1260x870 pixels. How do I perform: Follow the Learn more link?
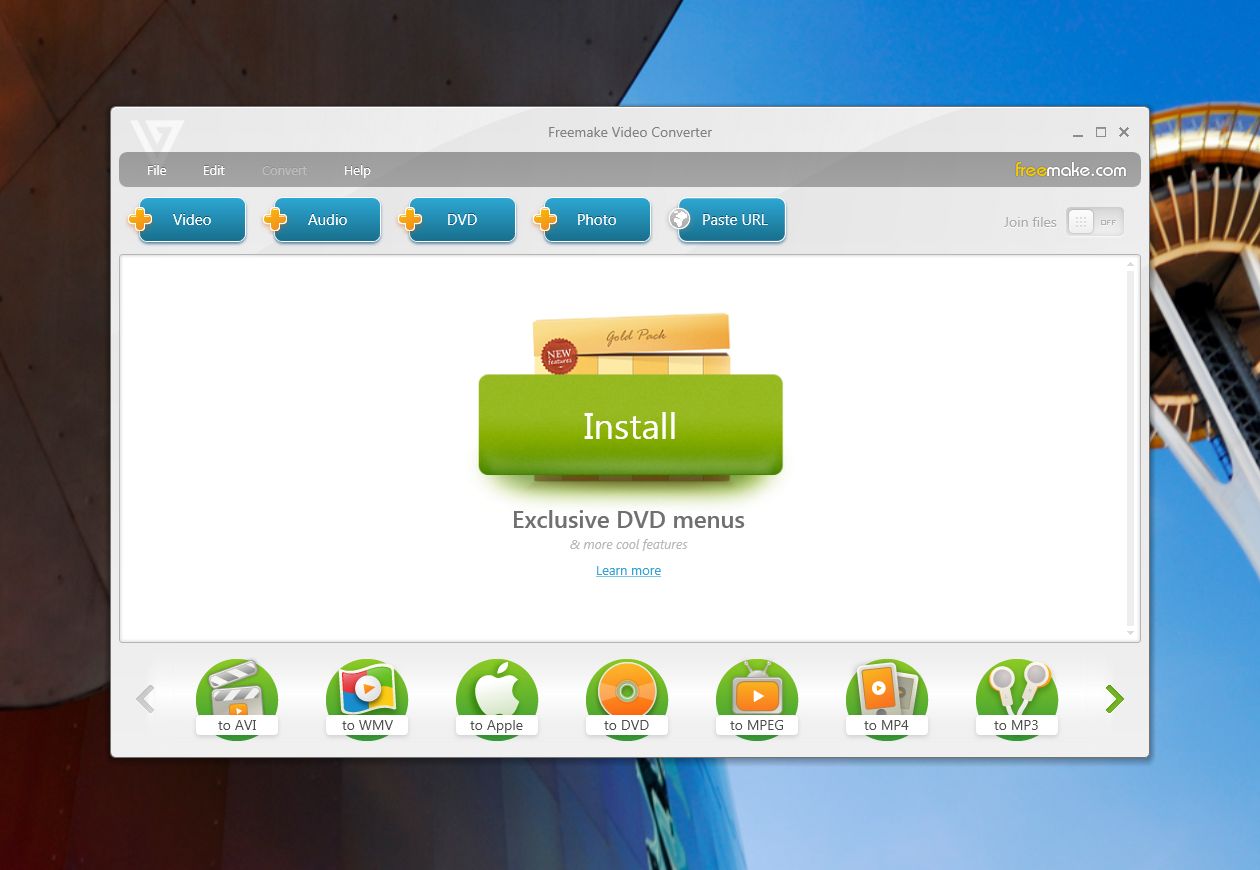tap(628, 571)
